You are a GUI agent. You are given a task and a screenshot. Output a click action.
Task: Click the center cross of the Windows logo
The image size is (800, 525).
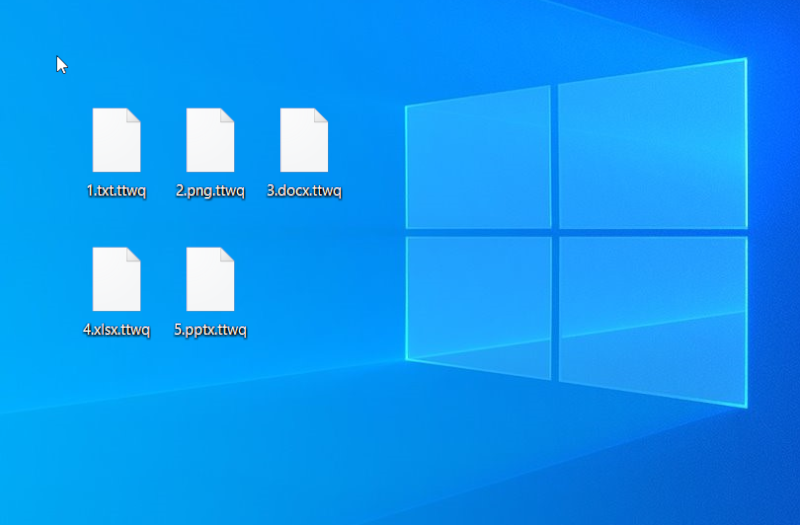(x=555, y=232)
